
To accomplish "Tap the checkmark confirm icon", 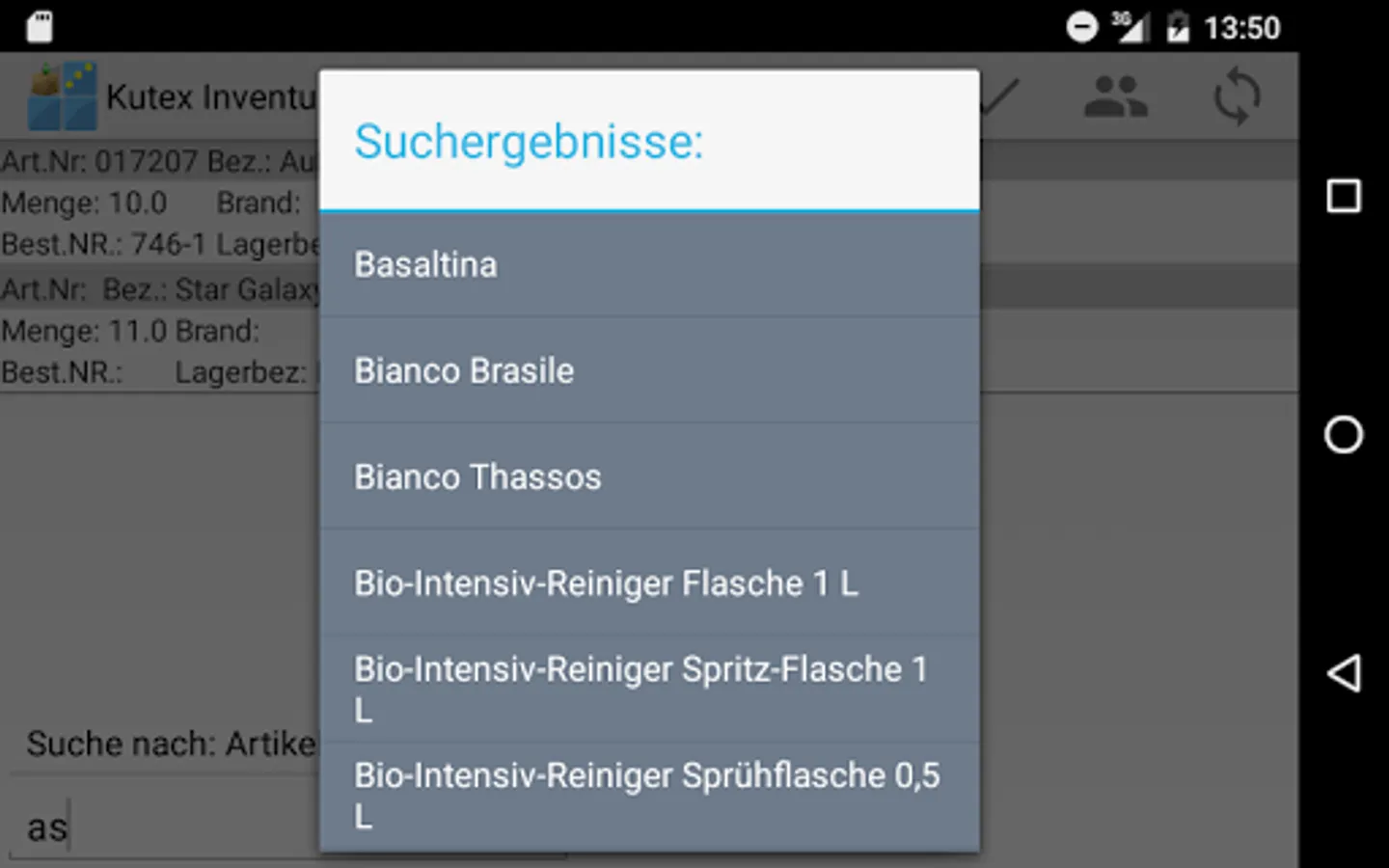I will tap(1000, 96).
